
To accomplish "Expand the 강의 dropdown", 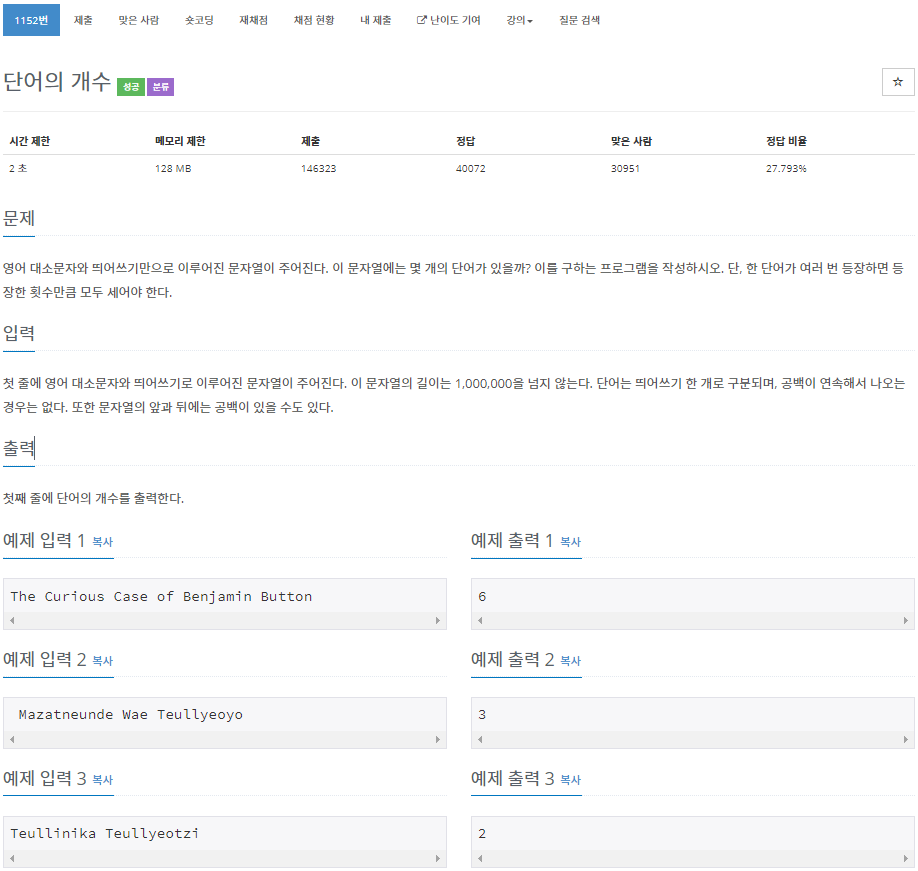I will coord(518,19).
